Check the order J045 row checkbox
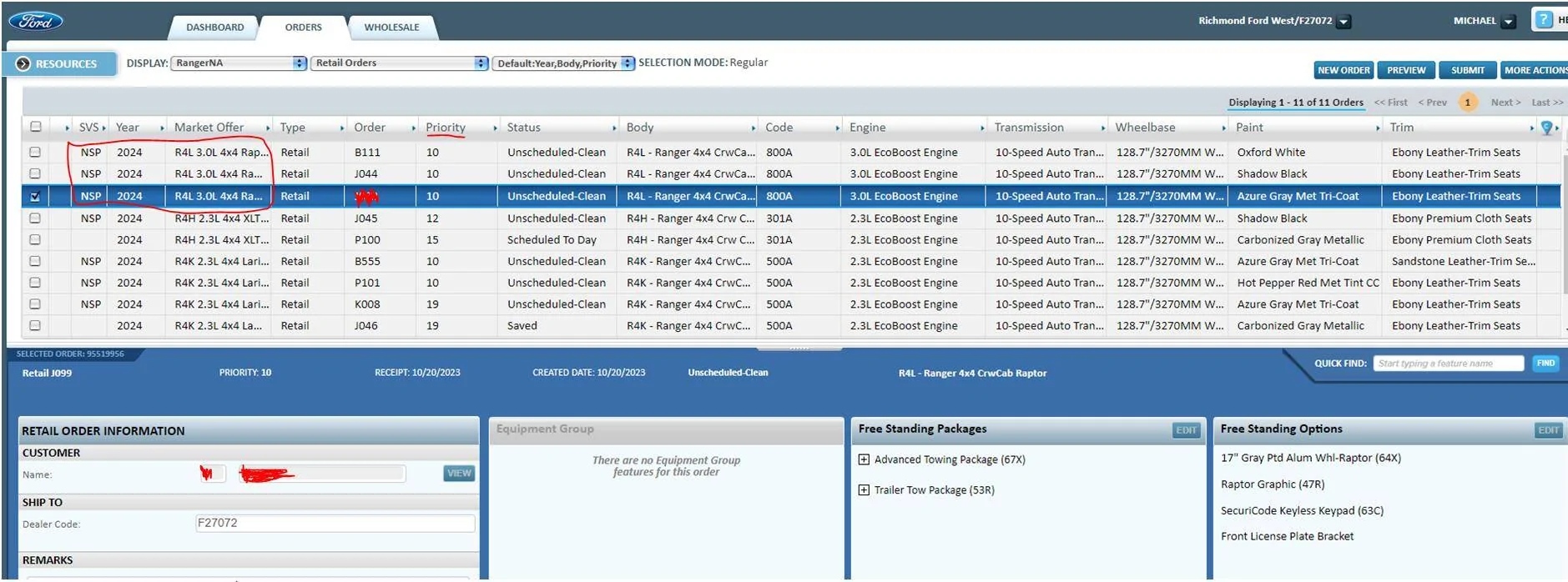The height and width of the screenshot is (582, 1568). coord(35,218)
